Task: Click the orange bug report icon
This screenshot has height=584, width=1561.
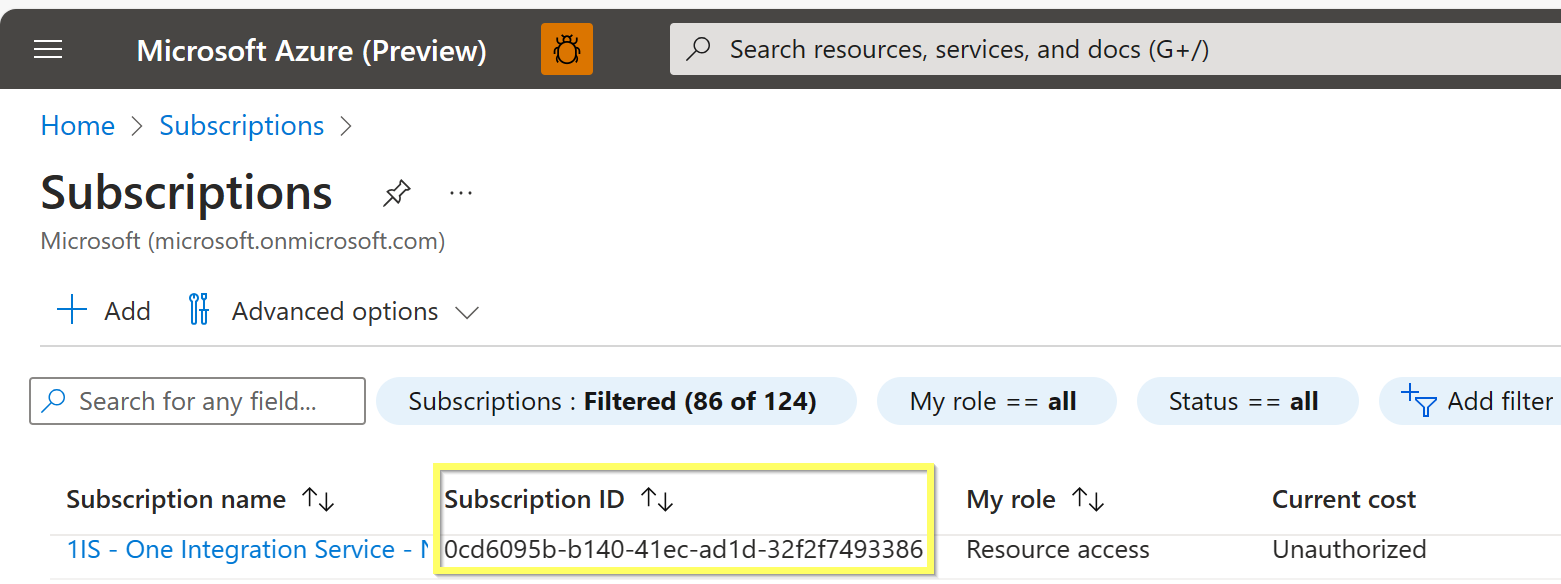Action: (567, 49)
